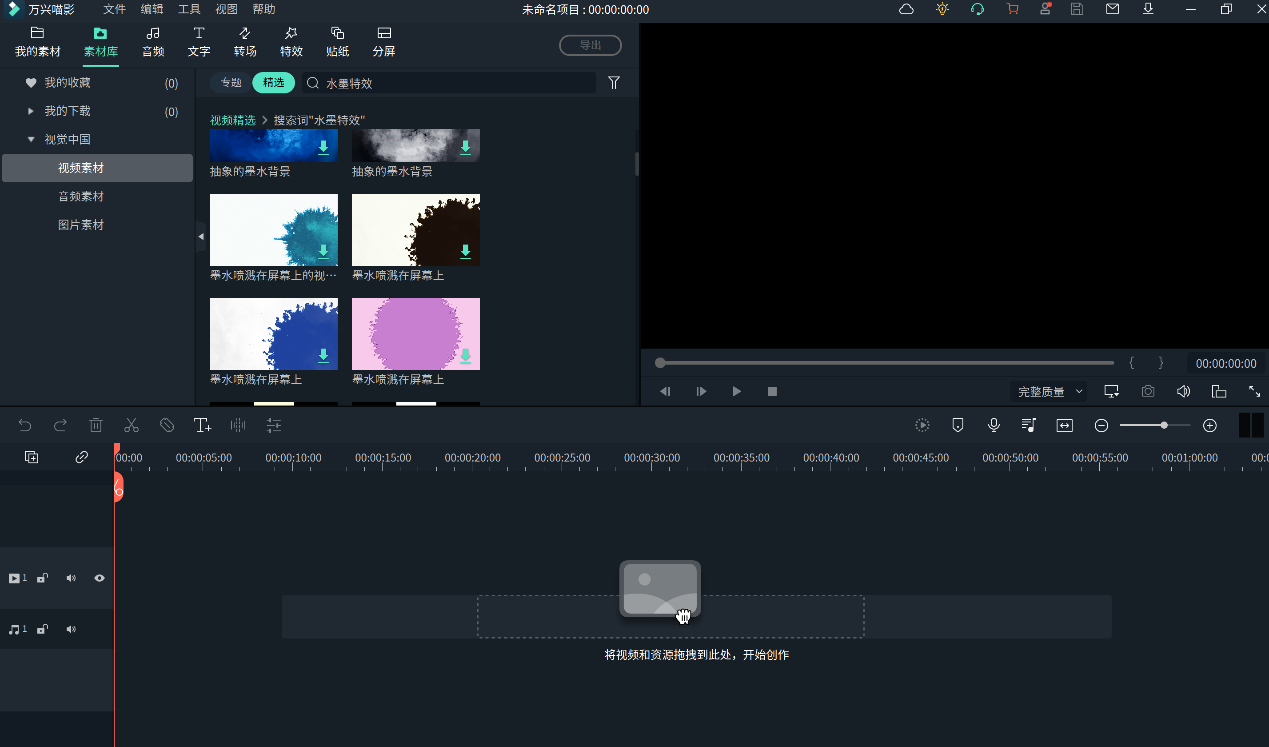Mute the audio track 1 speaker

[71, 629]
